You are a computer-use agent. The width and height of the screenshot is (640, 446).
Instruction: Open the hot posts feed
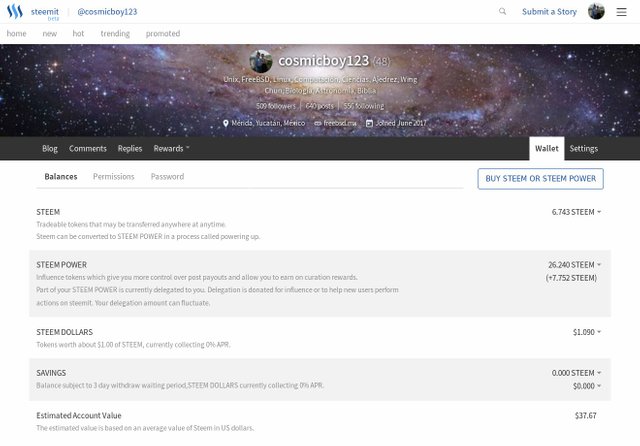[x=78, y=33]
